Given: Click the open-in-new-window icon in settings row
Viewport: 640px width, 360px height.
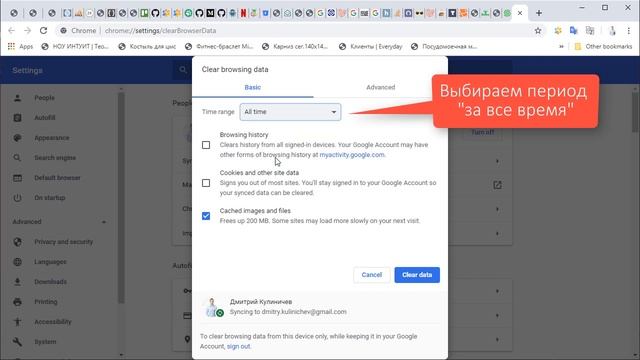Looking at the screenshot, I should pyautogui.click(x=497, y=185).
